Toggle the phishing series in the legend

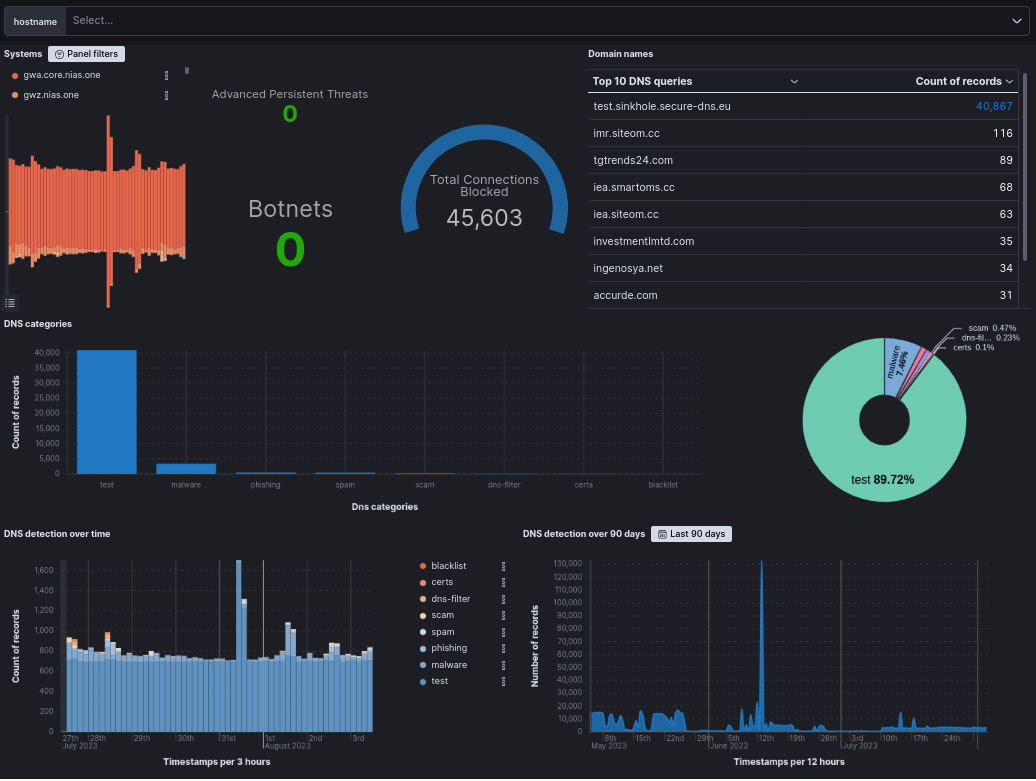pyautogui.click(x=450, y=648)
